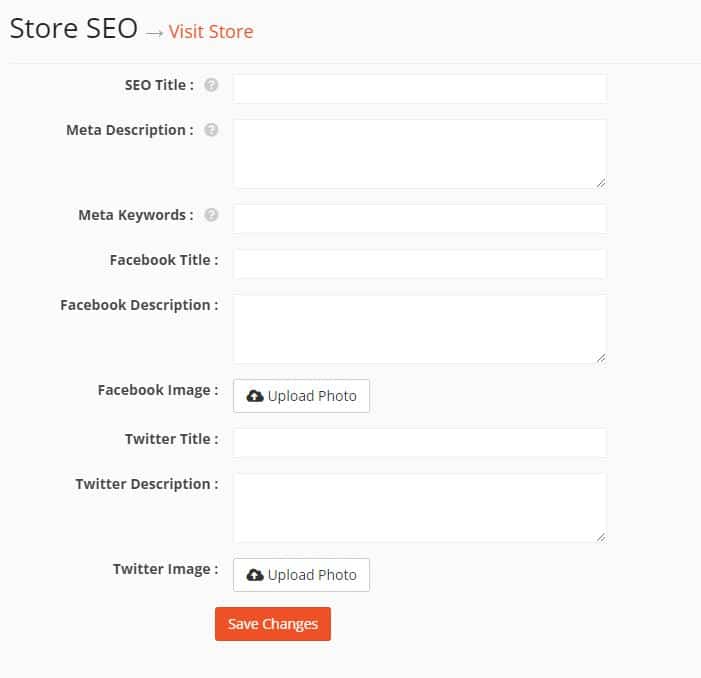Save the SEO changes
Screen dimensions: 701x678
point(273,624)
